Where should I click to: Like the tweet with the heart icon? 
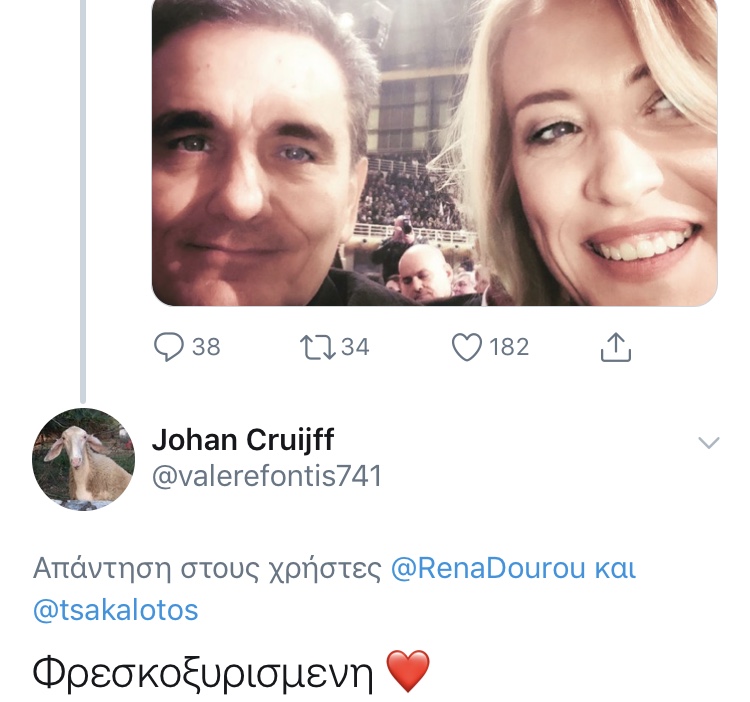point(467,347)
